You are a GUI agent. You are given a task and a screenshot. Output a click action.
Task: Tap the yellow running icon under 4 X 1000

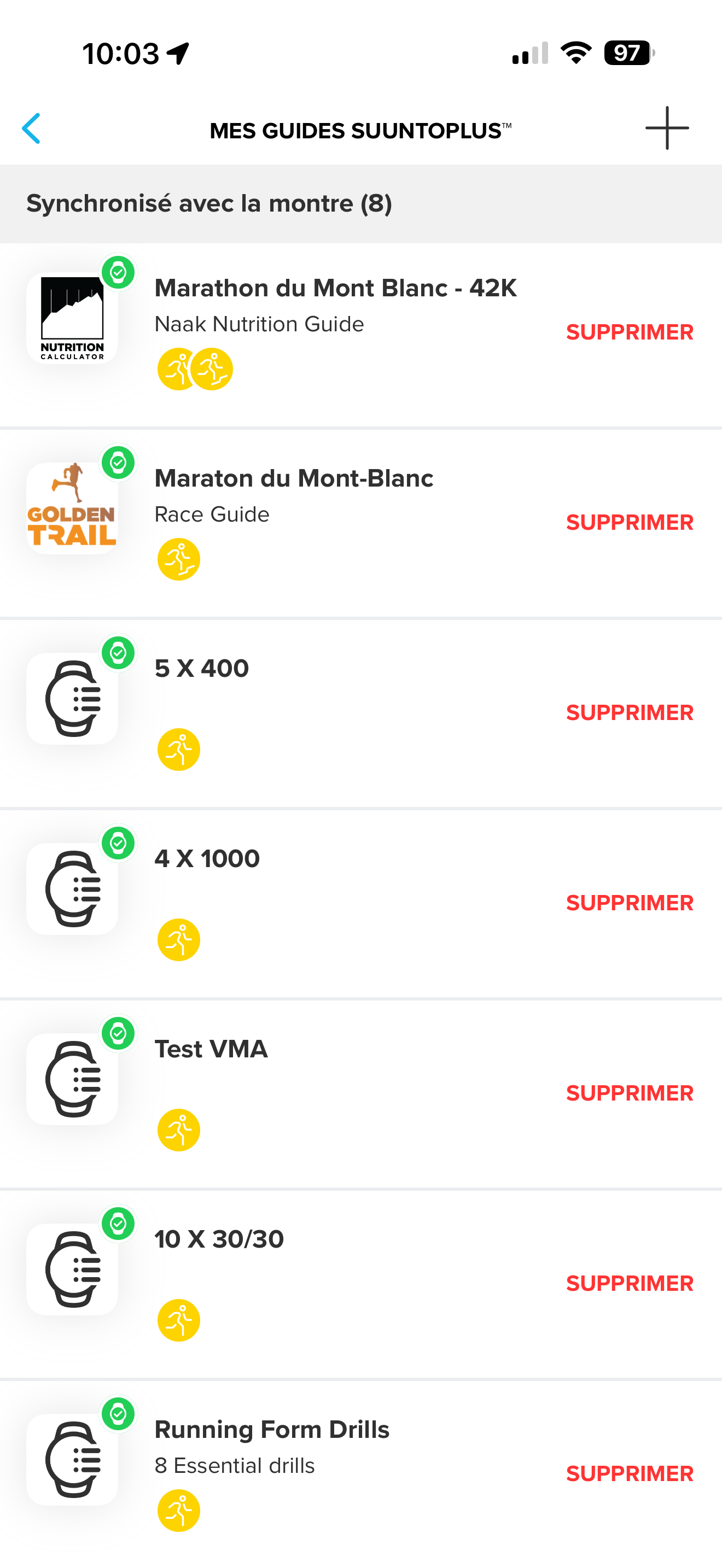[179, 939]
